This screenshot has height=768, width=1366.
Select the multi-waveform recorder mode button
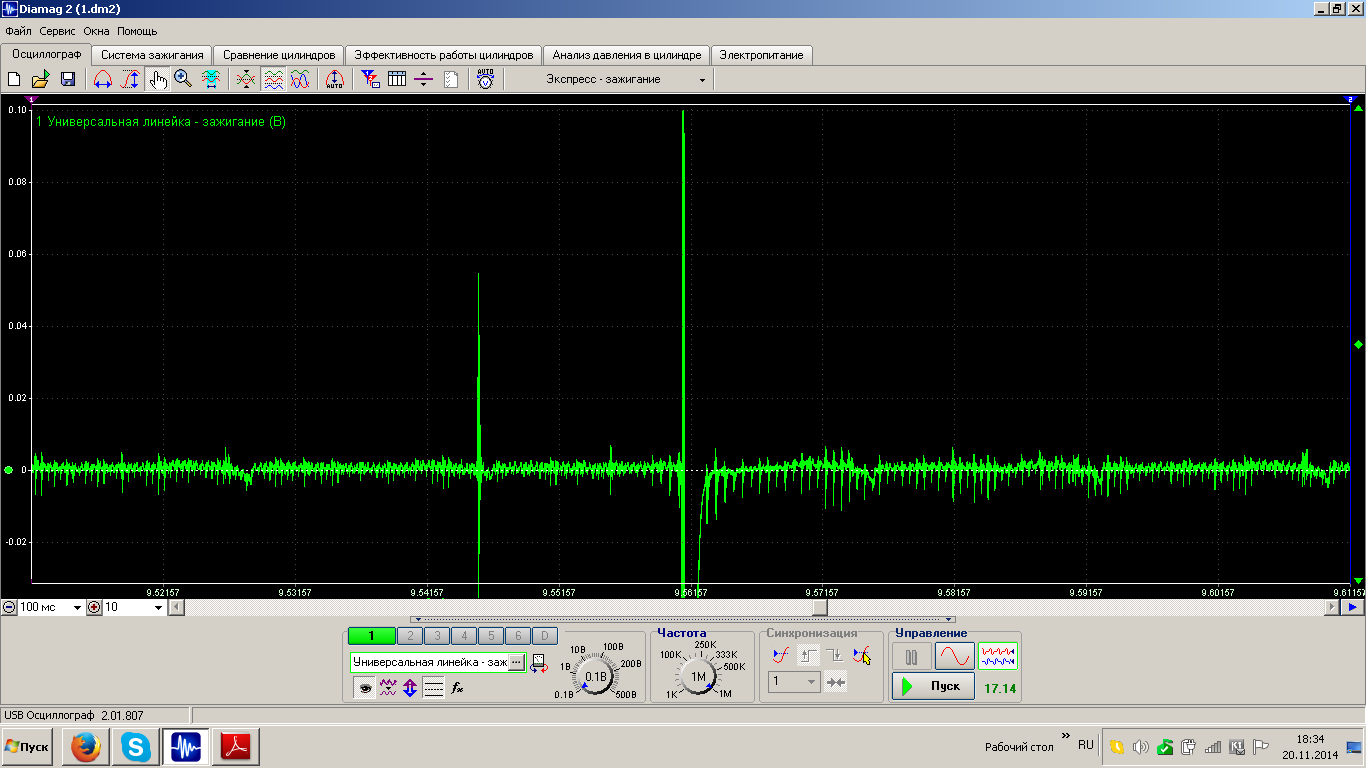[x=998, y=656]
